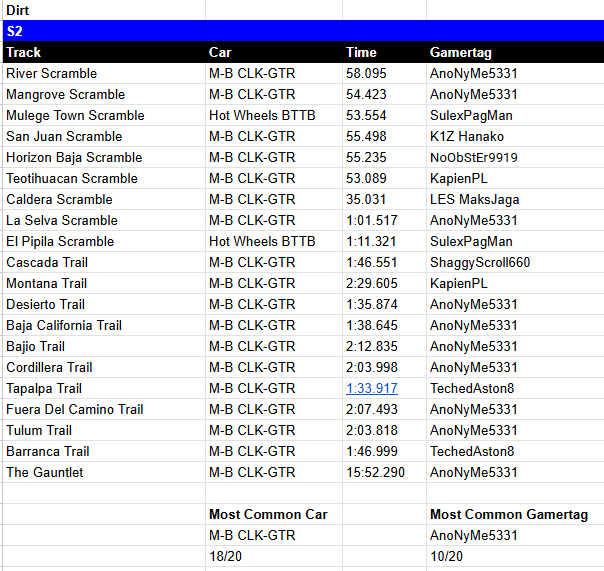The height and width of the screenshot is (571, 604).
Task: Select the LES MaksJaga gamertag cell
Action: pyautogui.click(x=515, y=199)
